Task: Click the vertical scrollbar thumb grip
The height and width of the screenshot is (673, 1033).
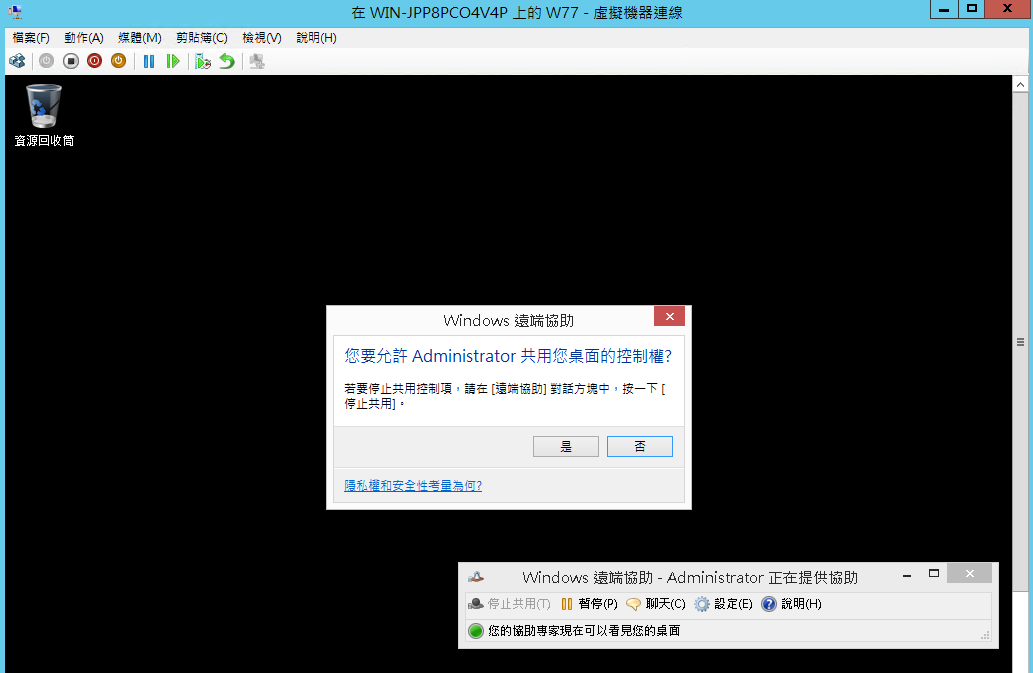Action: pyautogui.click(x=1020, y=342)
